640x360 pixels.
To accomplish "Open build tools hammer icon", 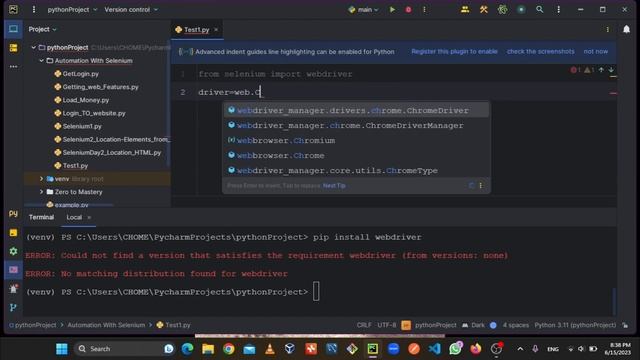I will tap(484, 9).
